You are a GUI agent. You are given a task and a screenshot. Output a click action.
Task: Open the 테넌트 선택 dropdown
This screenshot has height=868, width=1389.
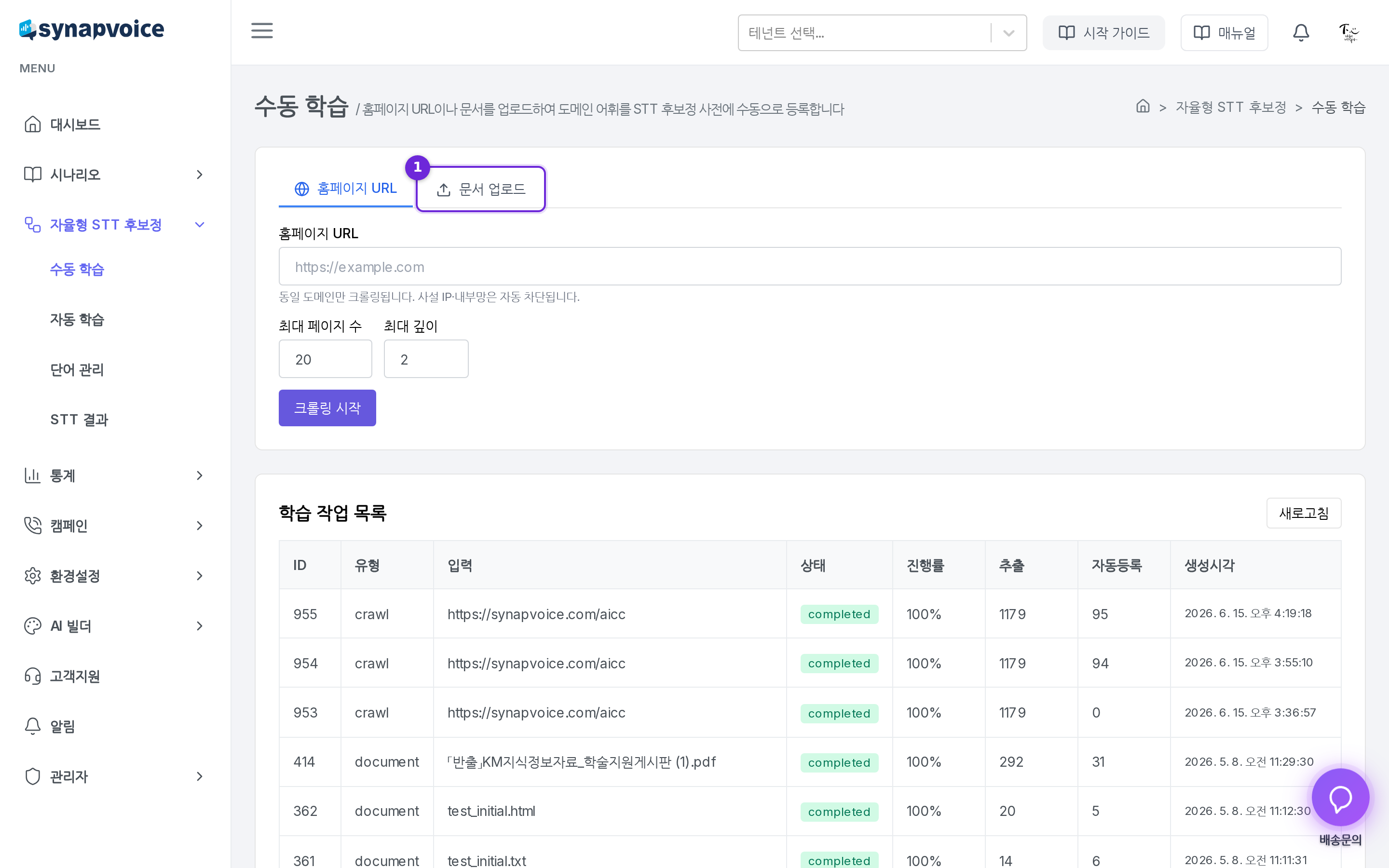(x=882, y=33)
